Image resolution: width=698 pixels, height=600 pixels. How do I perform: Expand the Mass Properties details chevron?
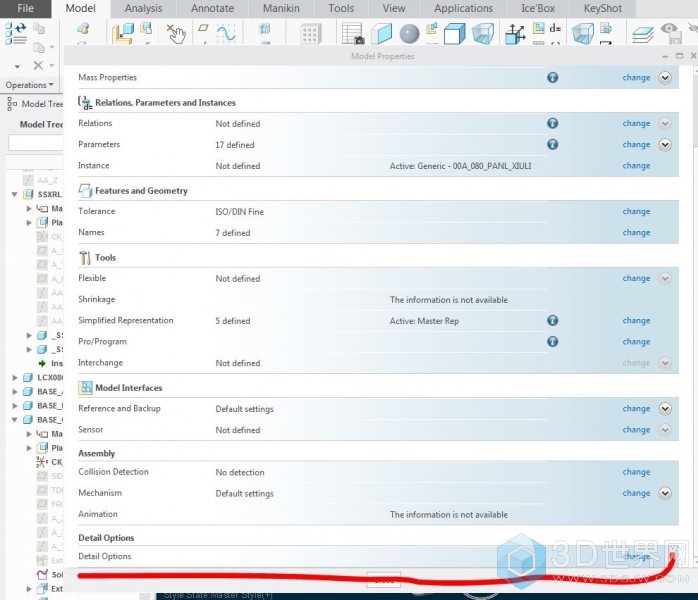(x=665, y=77)
